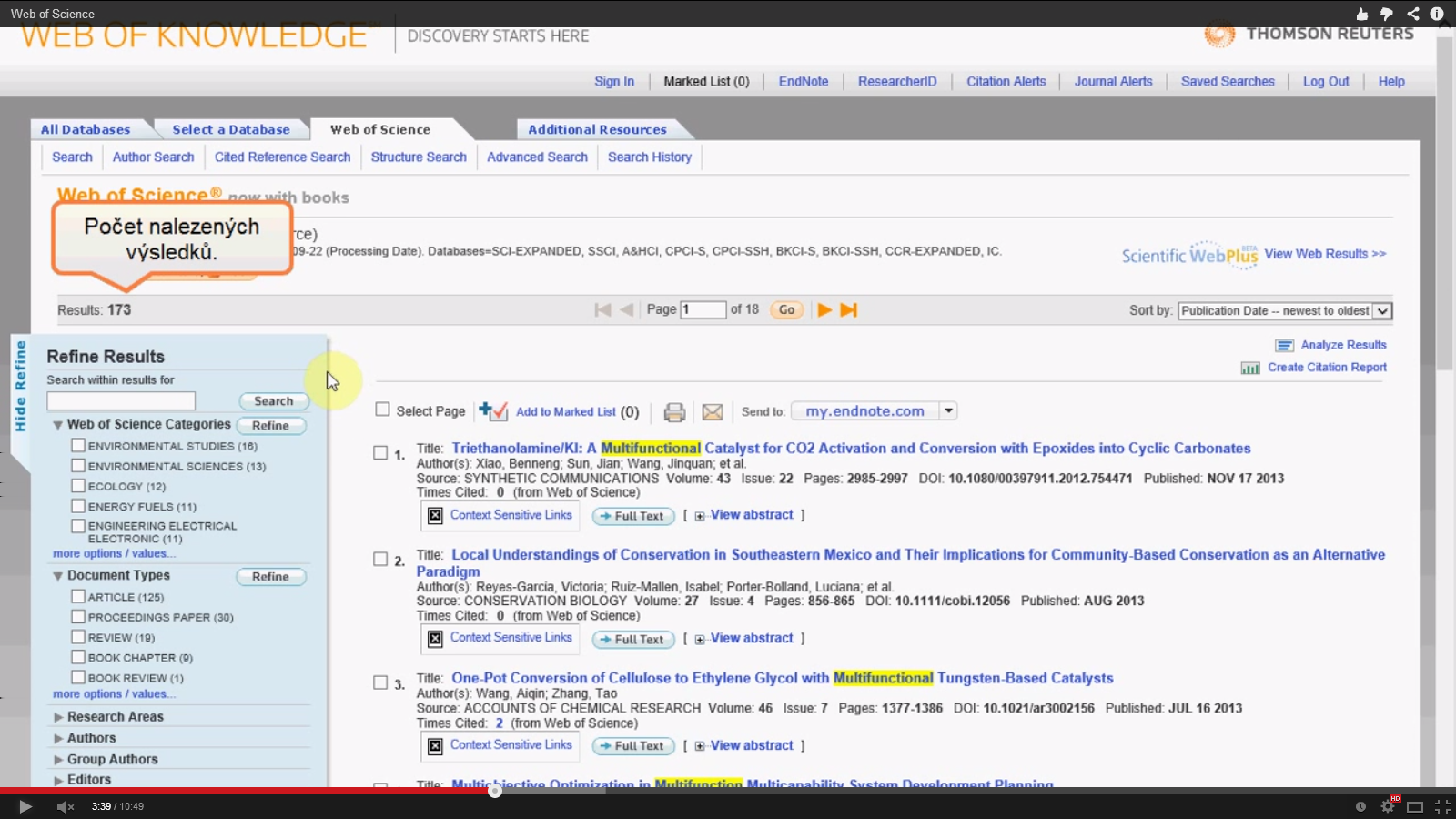The image size is (1456, 819).
Task: Check the box for result 1
Action: pos(380,452)
